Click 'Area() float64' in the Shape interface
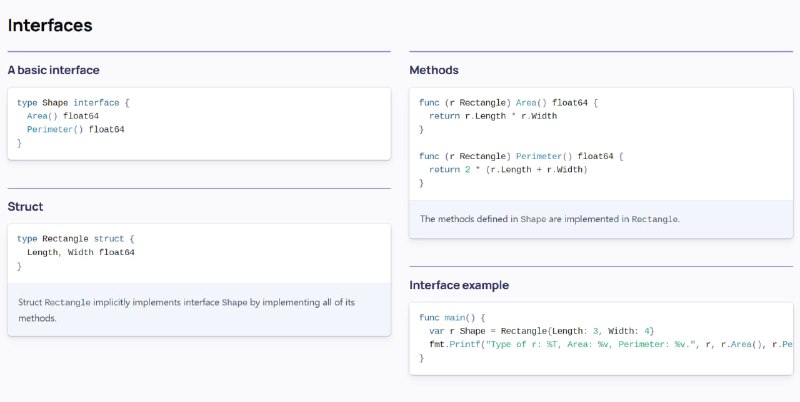800x402 pixels. 63,116
